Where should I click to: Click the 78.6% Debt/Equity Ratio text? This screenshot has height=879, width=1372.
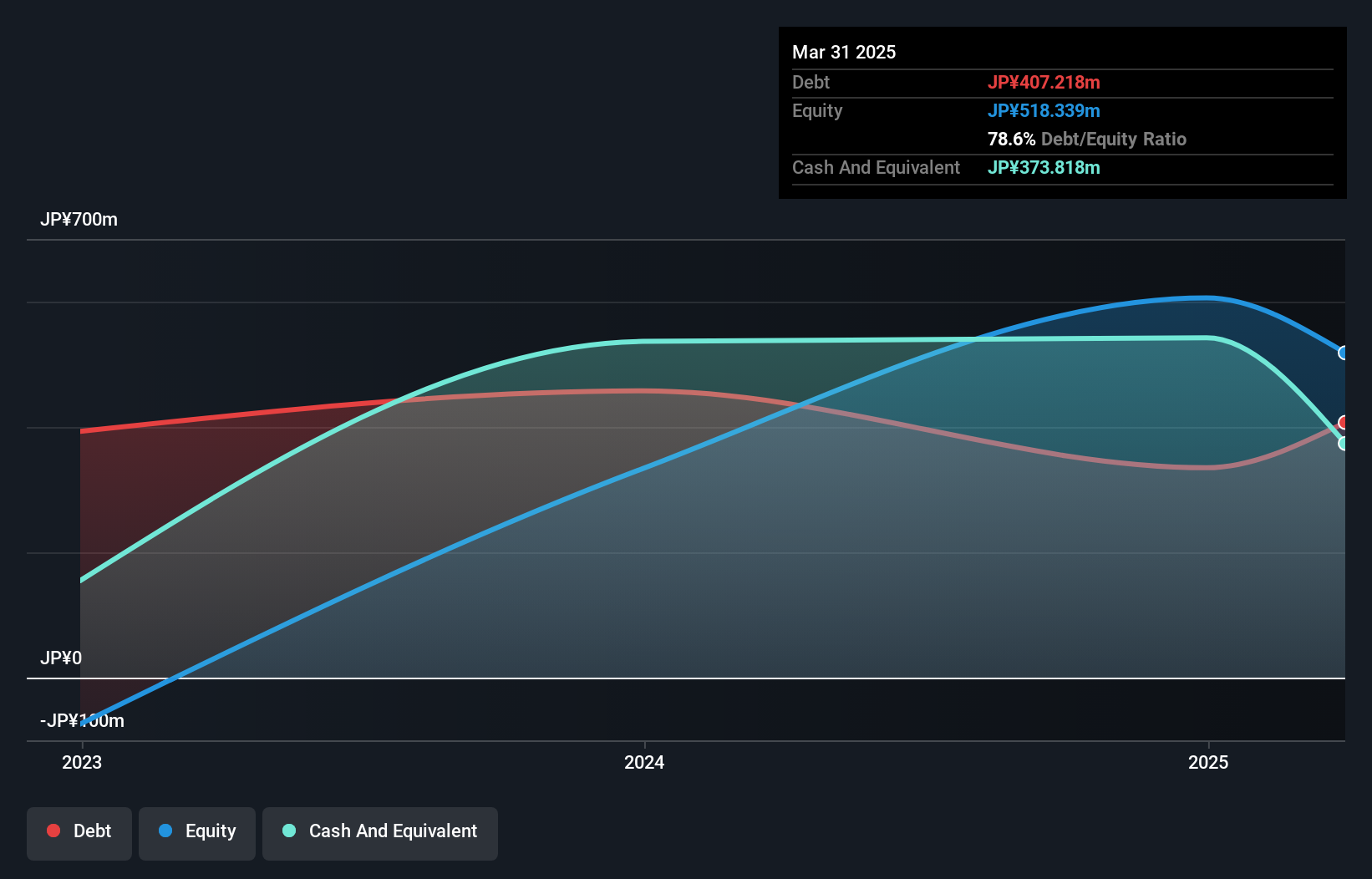click(x=1087, y=140)
